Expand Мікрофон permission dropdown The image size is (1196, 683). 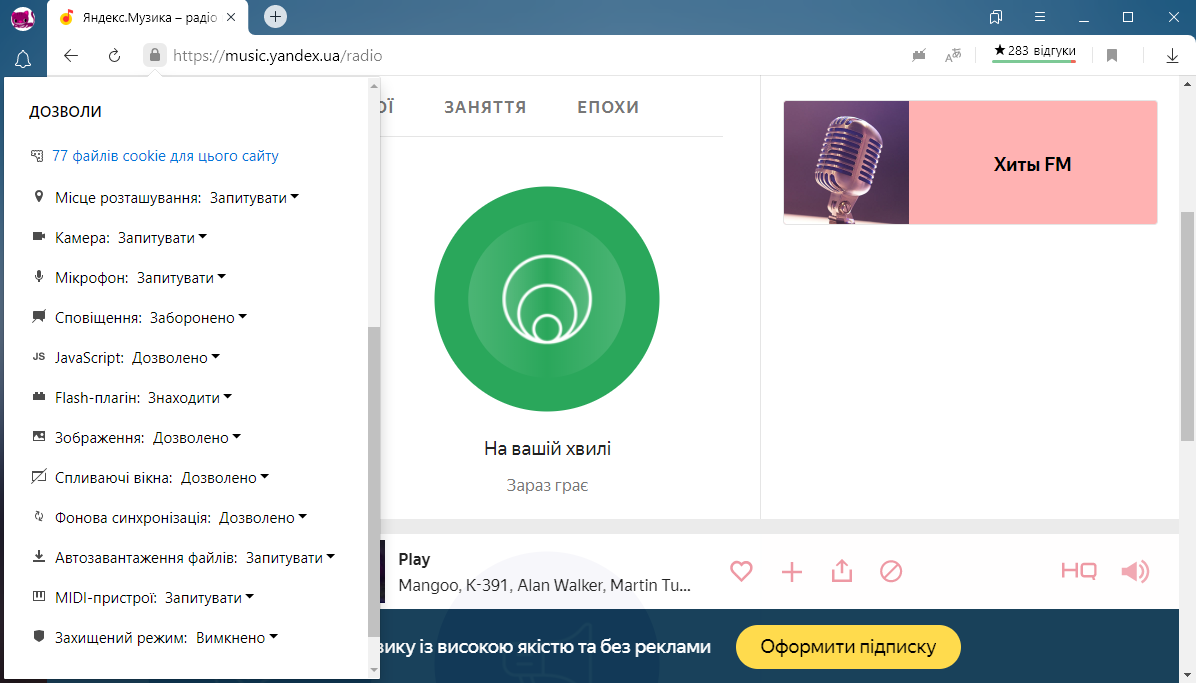click(x=182, y=278)
